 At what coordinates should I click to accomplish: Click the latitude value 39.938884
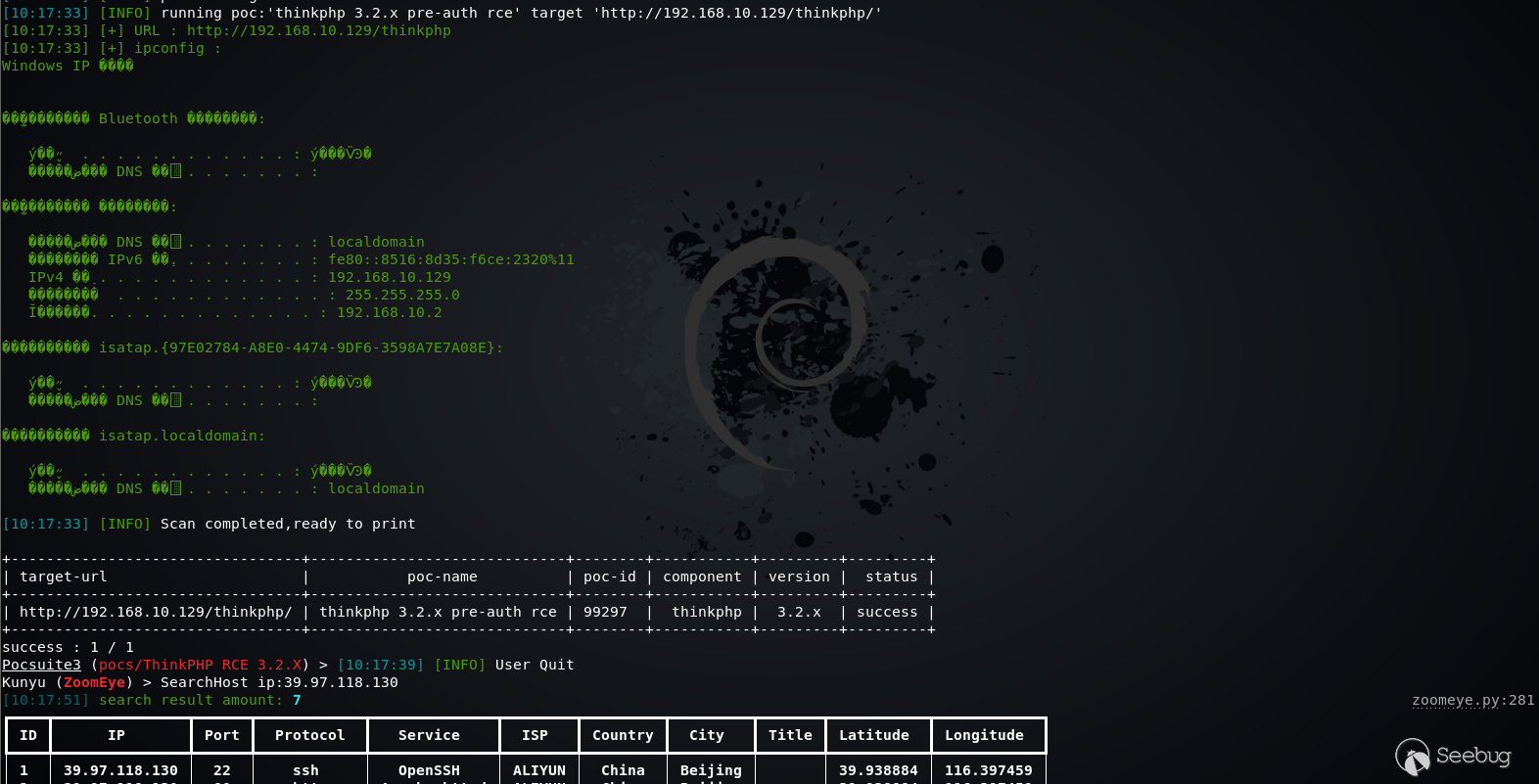pyautogui.click(x=878, y=770)
